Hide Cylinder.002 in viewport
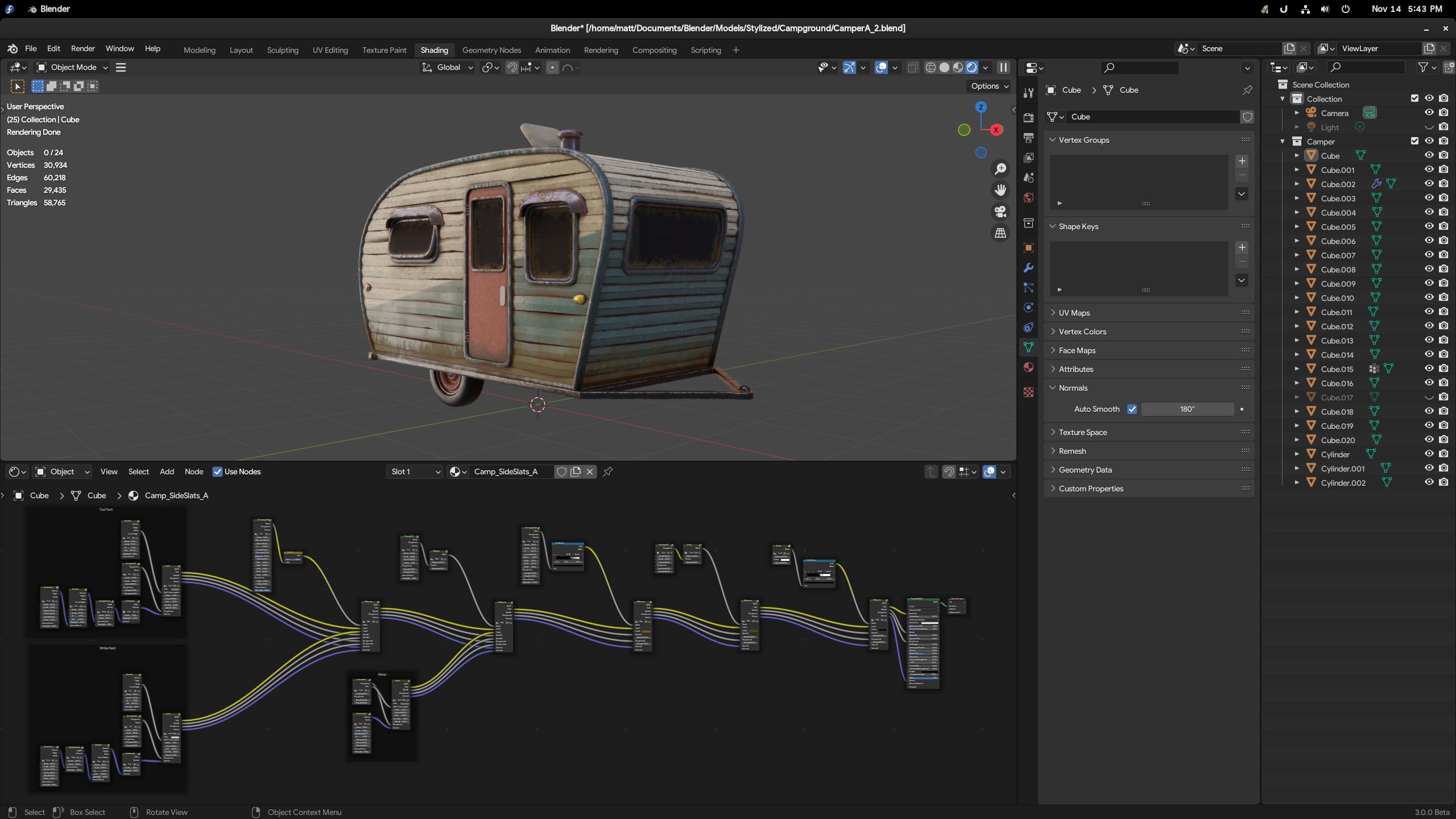The image size is (1456, 819). coord(1429,482)
